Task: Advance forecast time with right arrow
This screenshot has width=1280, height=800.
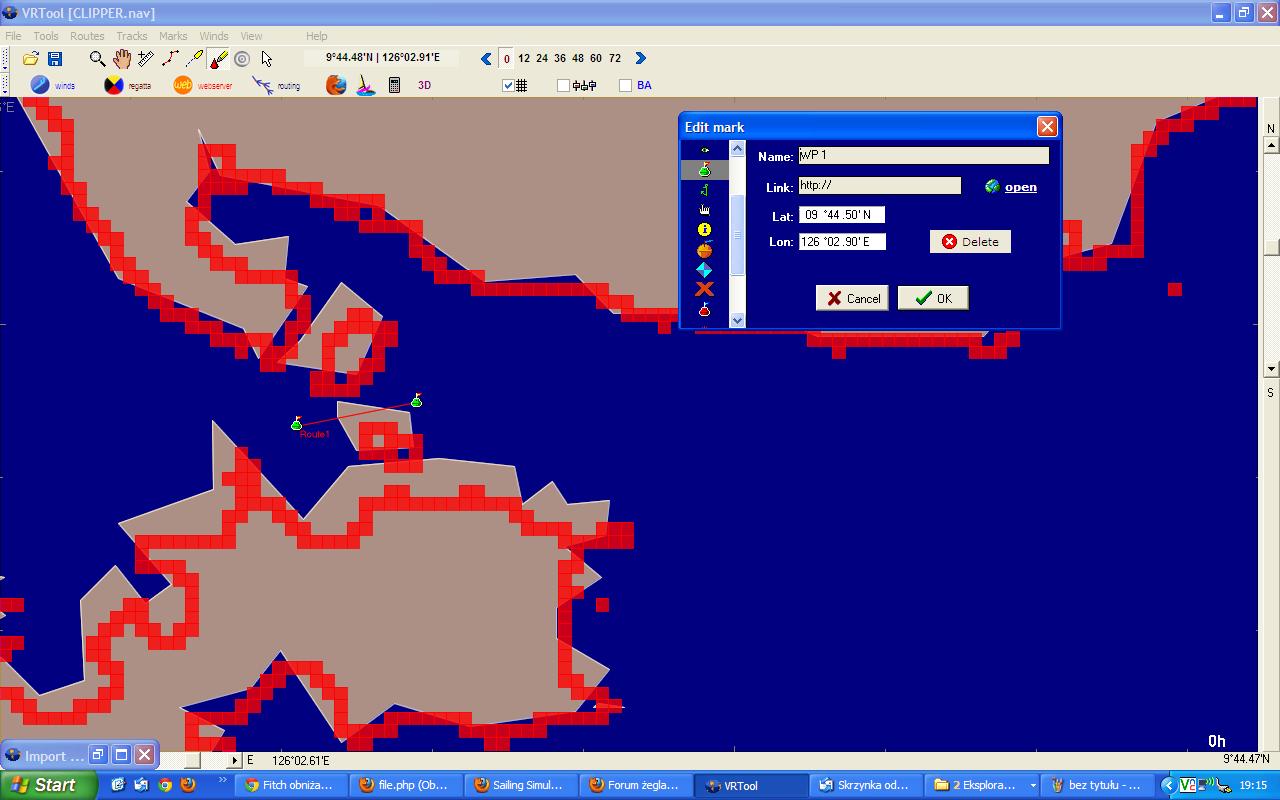Action: pyautogui.click(x=641, y=59)
